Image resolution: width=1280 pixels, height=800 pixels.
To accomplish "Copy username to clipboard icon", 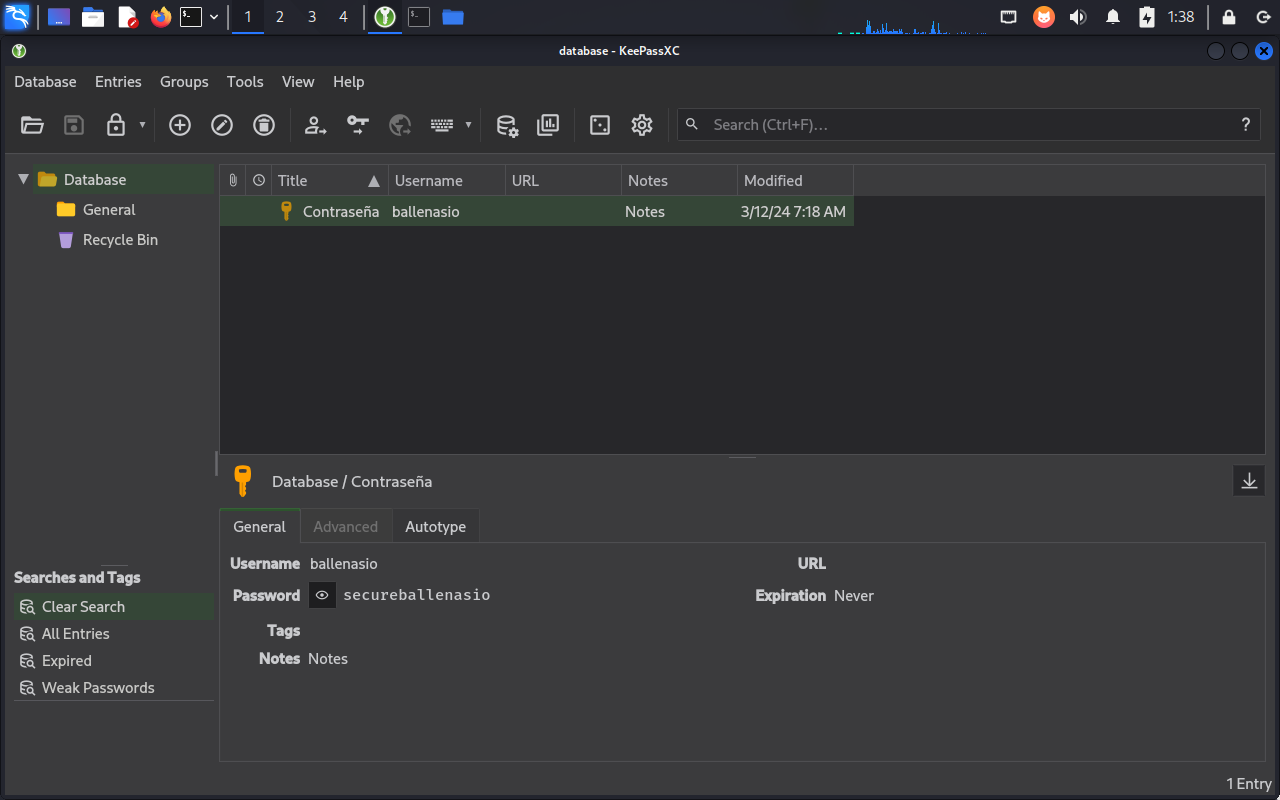I will pos(316,125).
